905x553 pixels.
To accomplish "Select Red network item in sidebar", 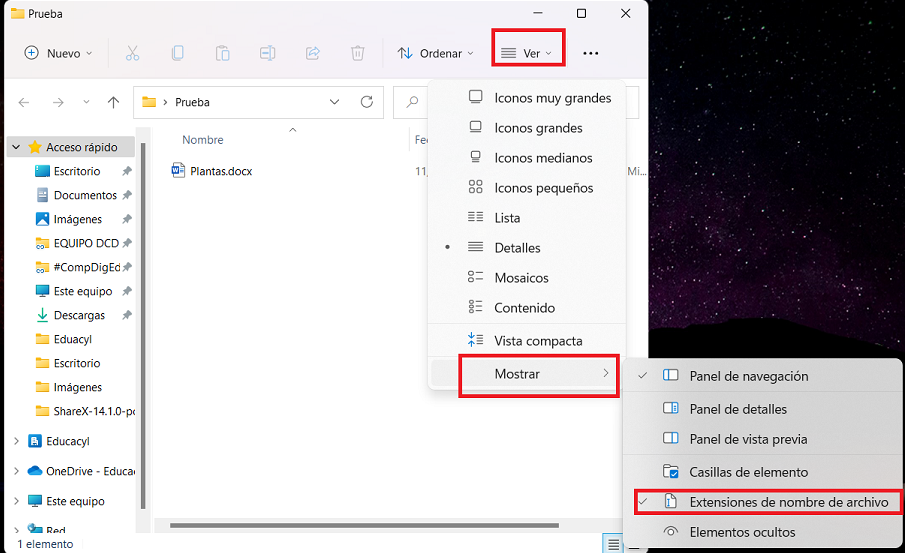I will coord(55,529).
